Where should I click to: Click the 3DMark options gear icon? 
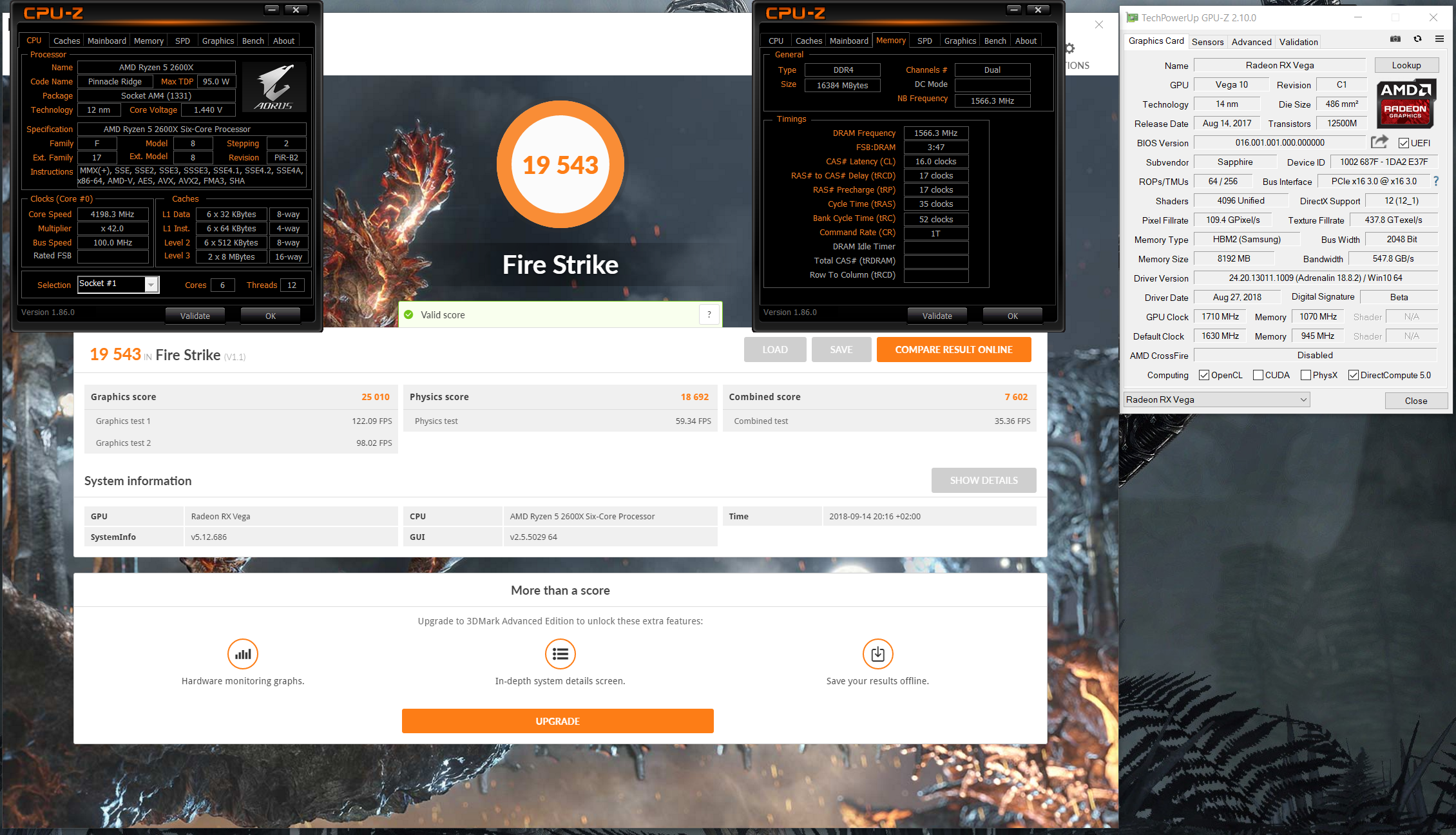1070,48
